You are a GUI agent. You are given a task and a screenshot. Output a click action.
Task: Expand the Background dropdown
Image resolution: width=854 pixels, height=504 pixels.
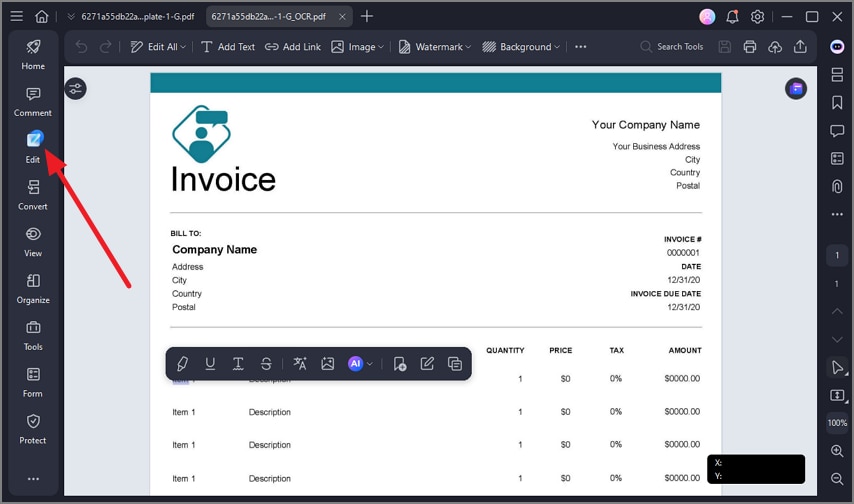point(557,47)
